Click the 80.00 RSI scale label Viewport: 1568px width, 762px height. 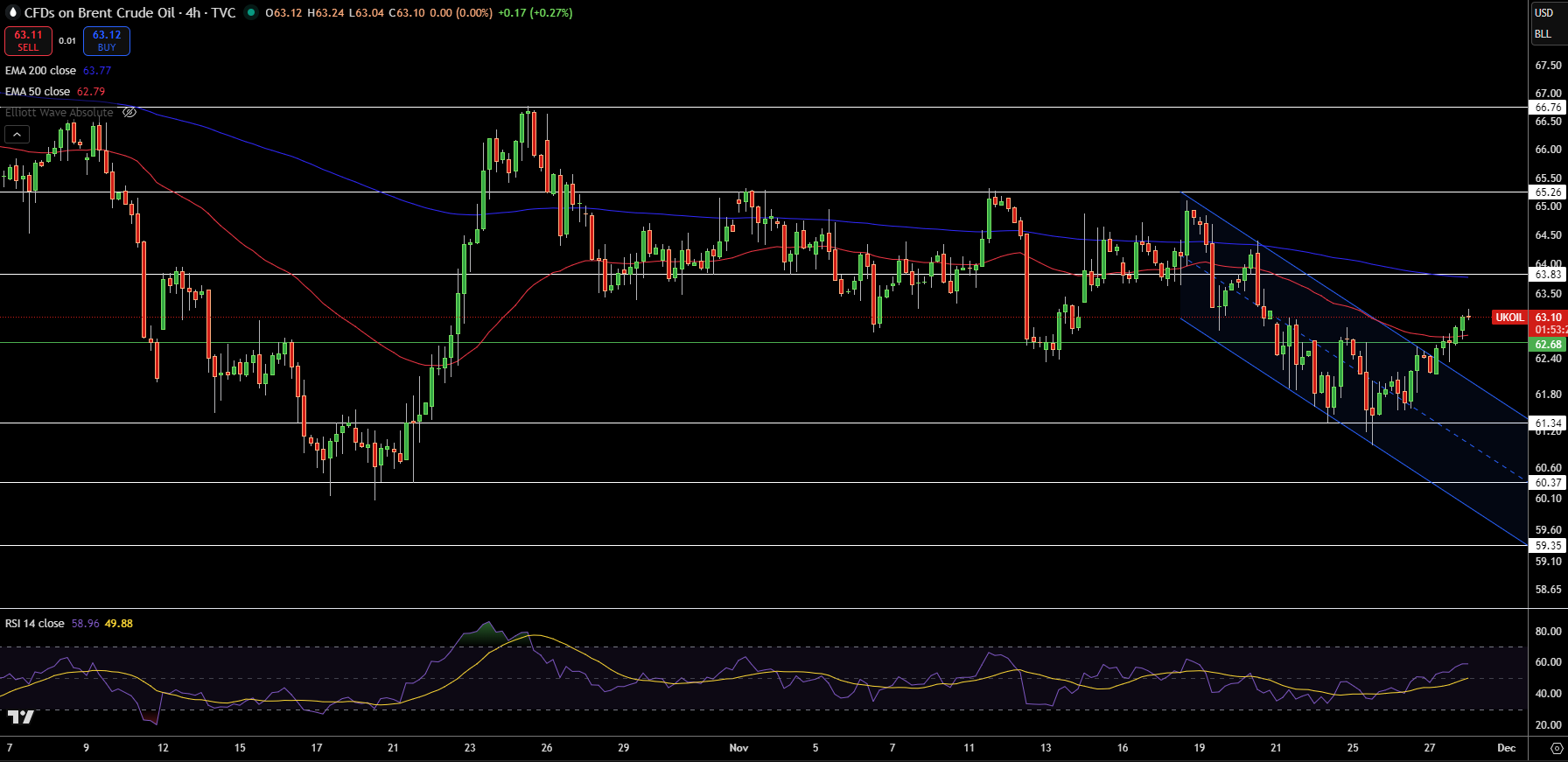coord(1548,631)
